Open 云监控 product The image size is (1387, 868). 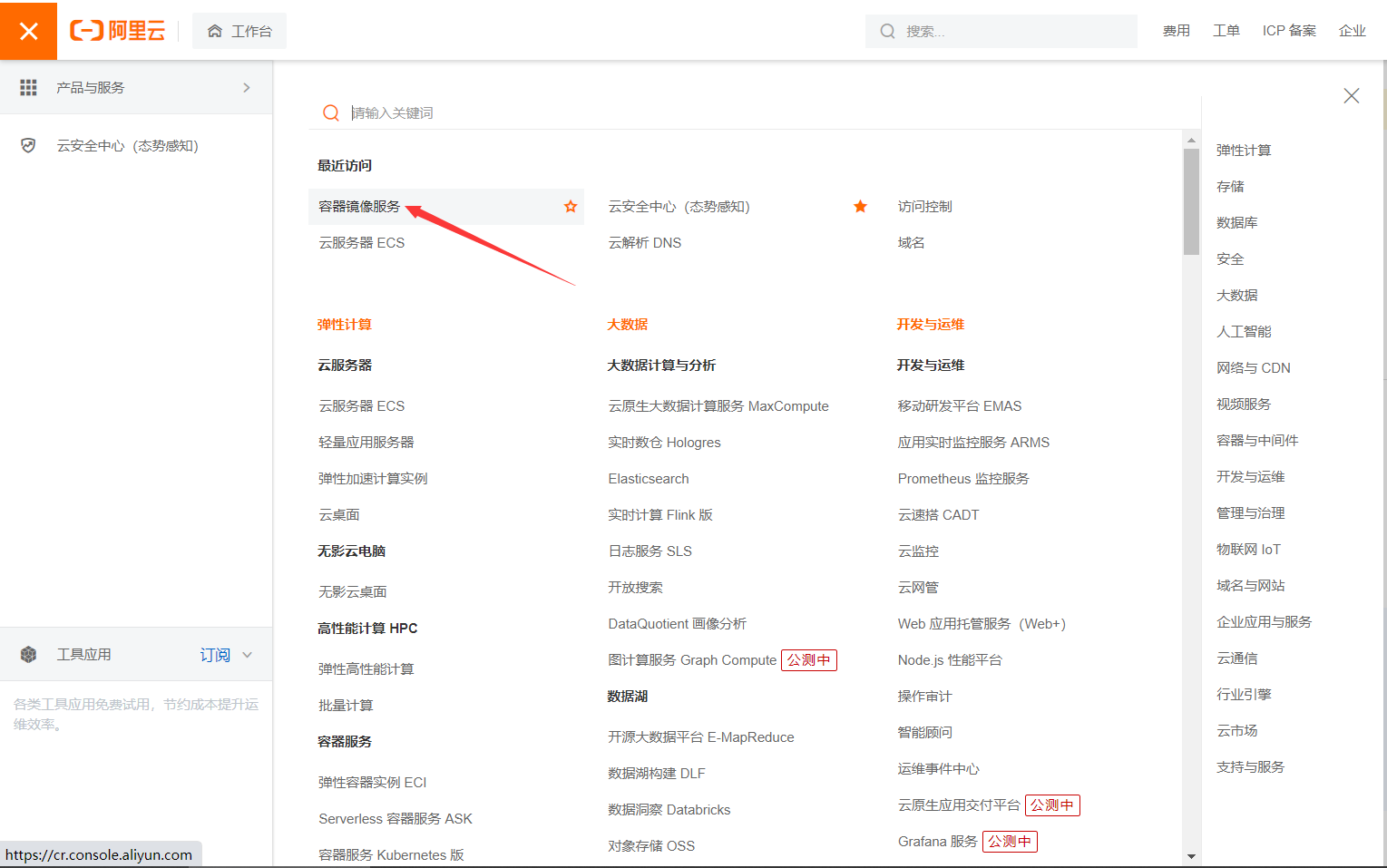(x=918, y=551)
